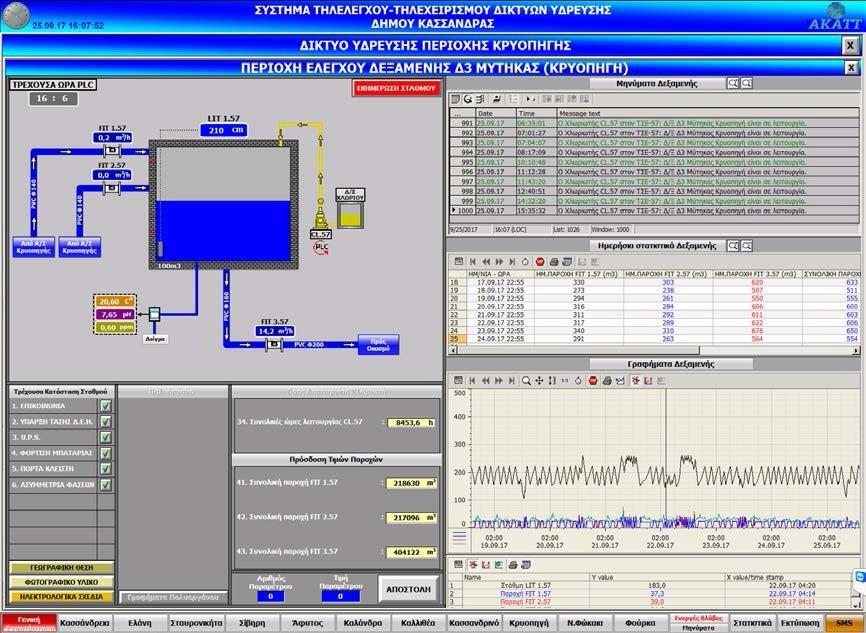Viewport: 866px width, 633px height.
Task: Click left arrow of statistics table horizontal scrollbar
Action: click(x=454, y=350)
